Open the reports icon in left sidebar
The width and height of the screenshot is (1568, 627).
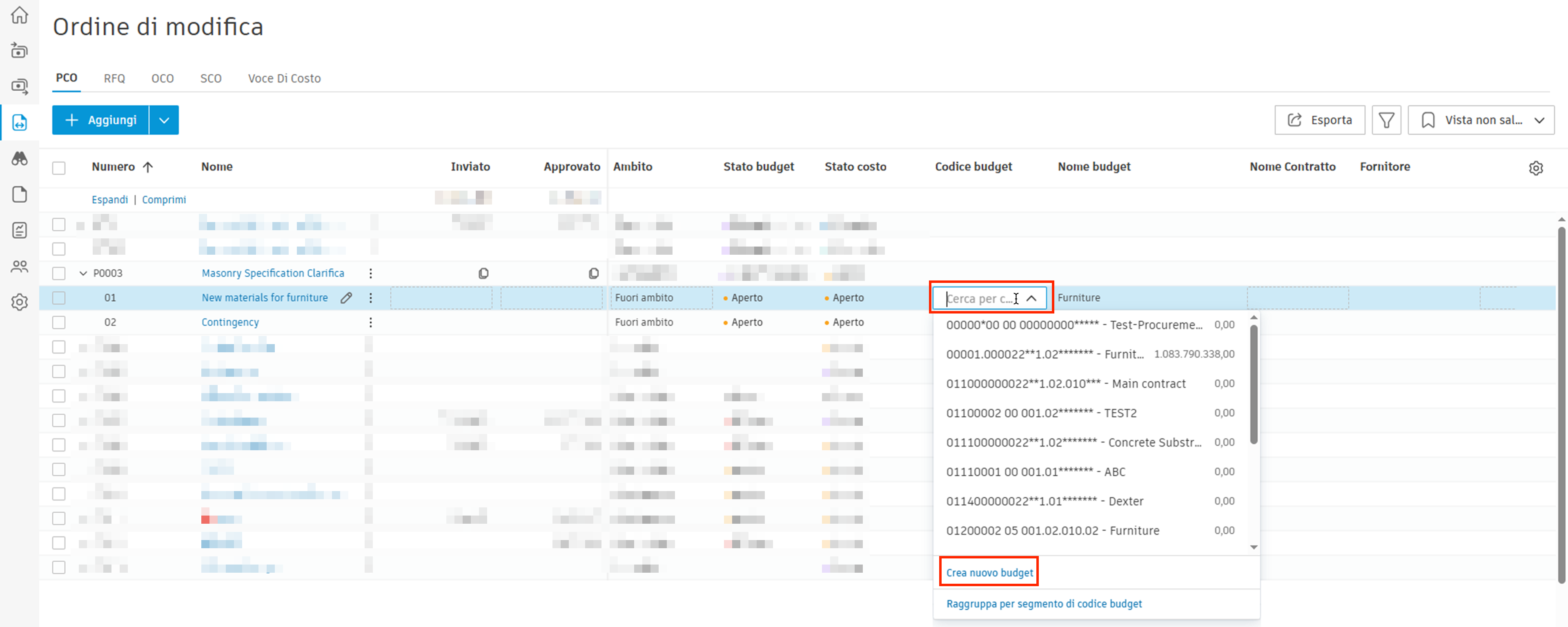20,230
